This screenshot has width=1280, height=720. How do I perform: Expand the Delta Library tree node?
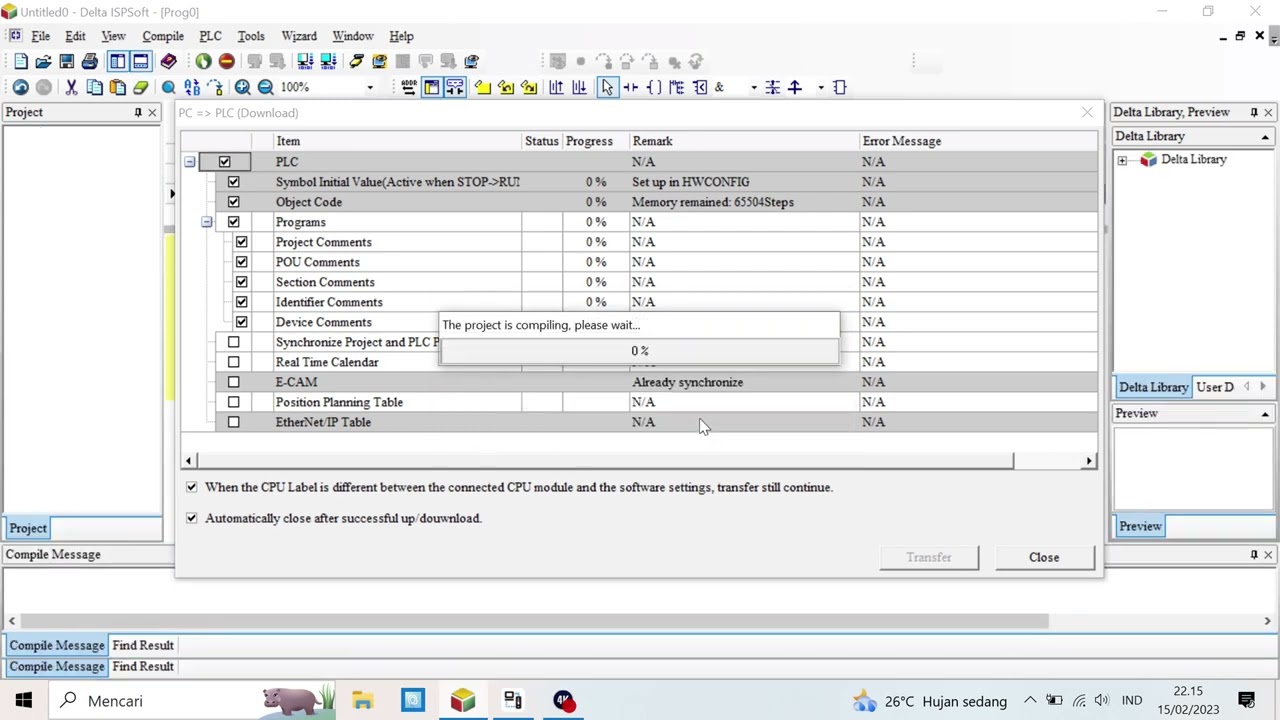click(1122, 160)
